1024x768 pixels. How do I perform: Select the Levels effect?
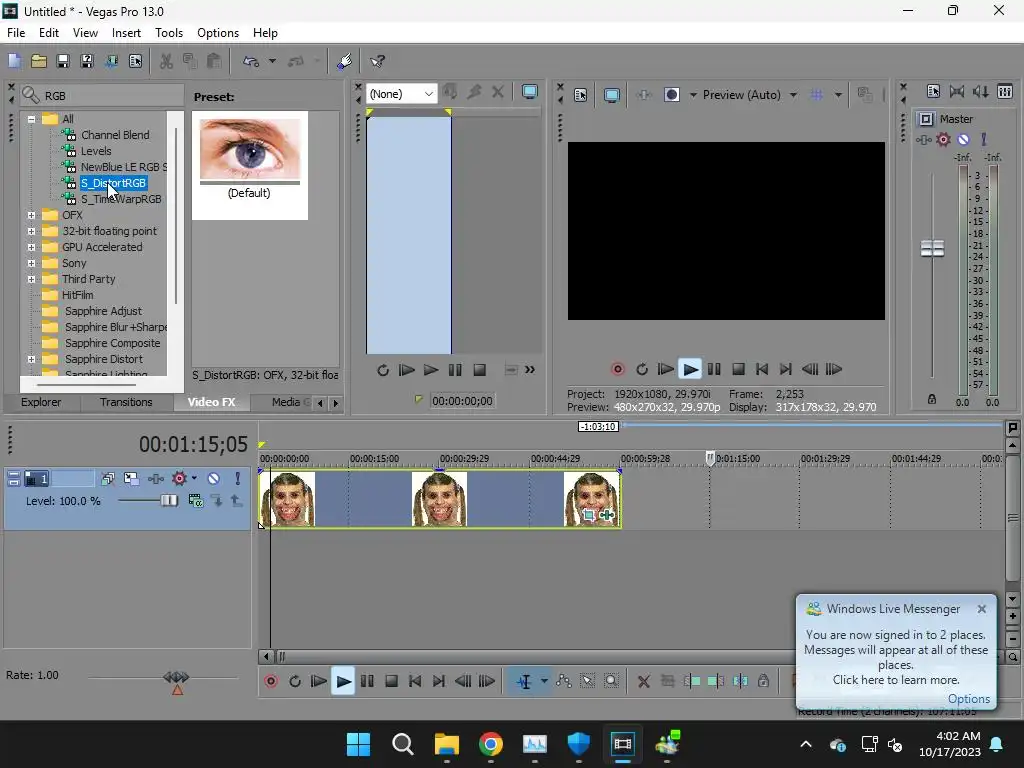pyautogui.click(x=96, y=151)
